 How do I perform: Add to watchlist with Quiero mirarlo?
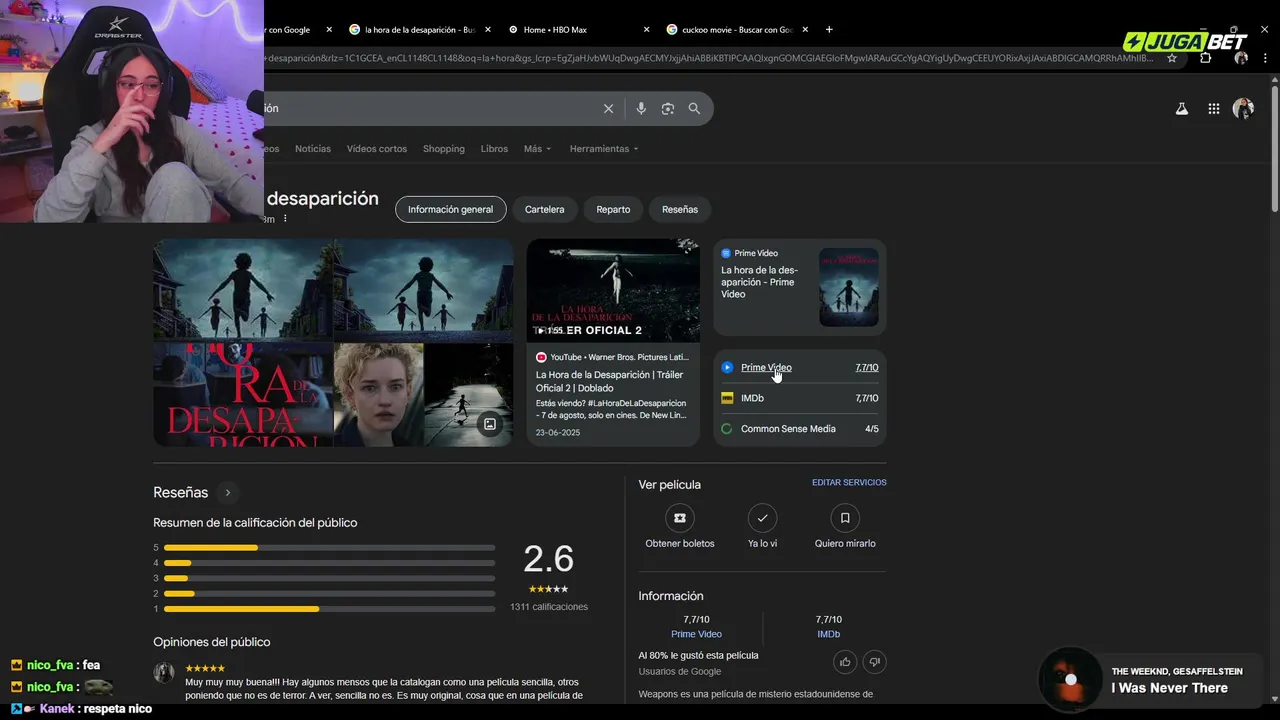[845, 517]
